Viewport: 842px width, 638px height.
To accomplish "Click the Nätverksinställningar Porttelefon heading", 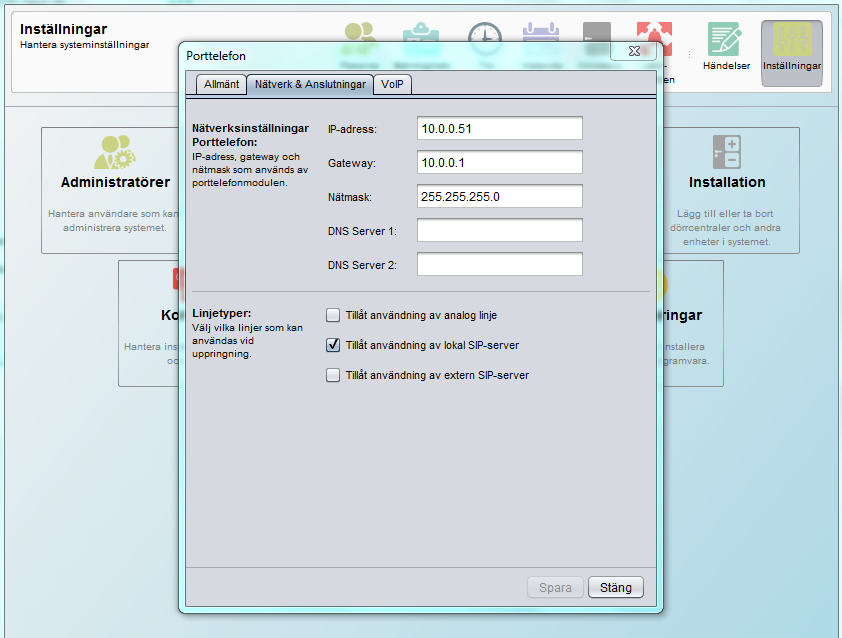I will (250, 135).
